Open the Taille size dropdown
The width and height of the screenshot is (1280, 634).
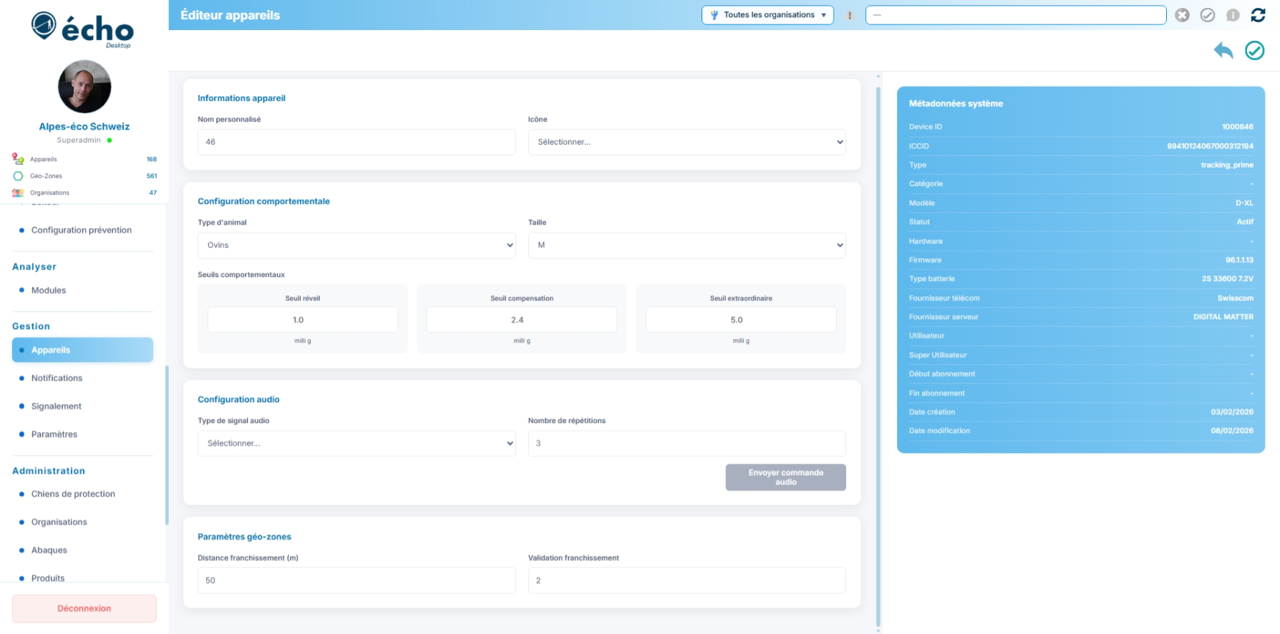(x=686, y=245)
